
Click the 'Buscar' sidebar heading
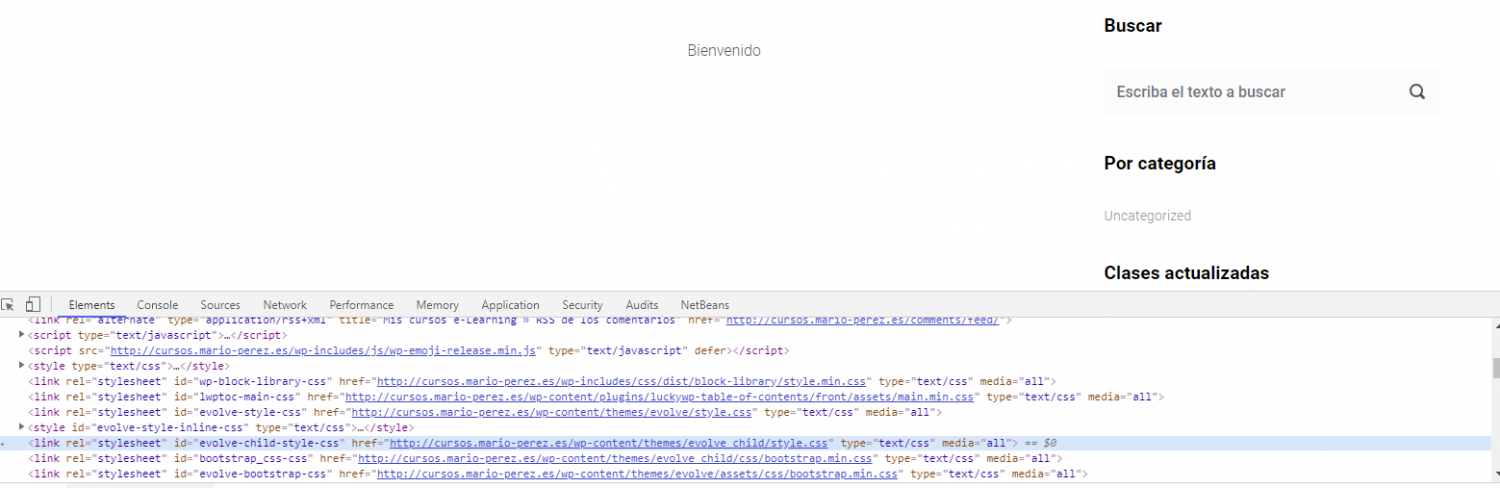tap(1133, 26)
